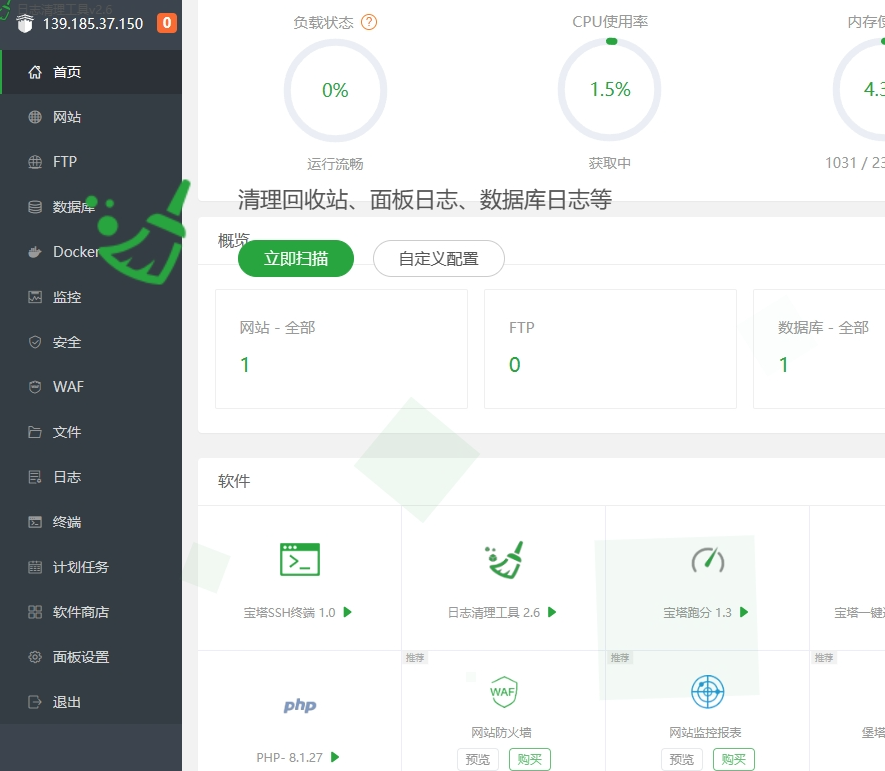Viewport: 885px width, 771px height.
Task: Click the play arrow next to PHP- 8.1.27
Action: (335, 757)
